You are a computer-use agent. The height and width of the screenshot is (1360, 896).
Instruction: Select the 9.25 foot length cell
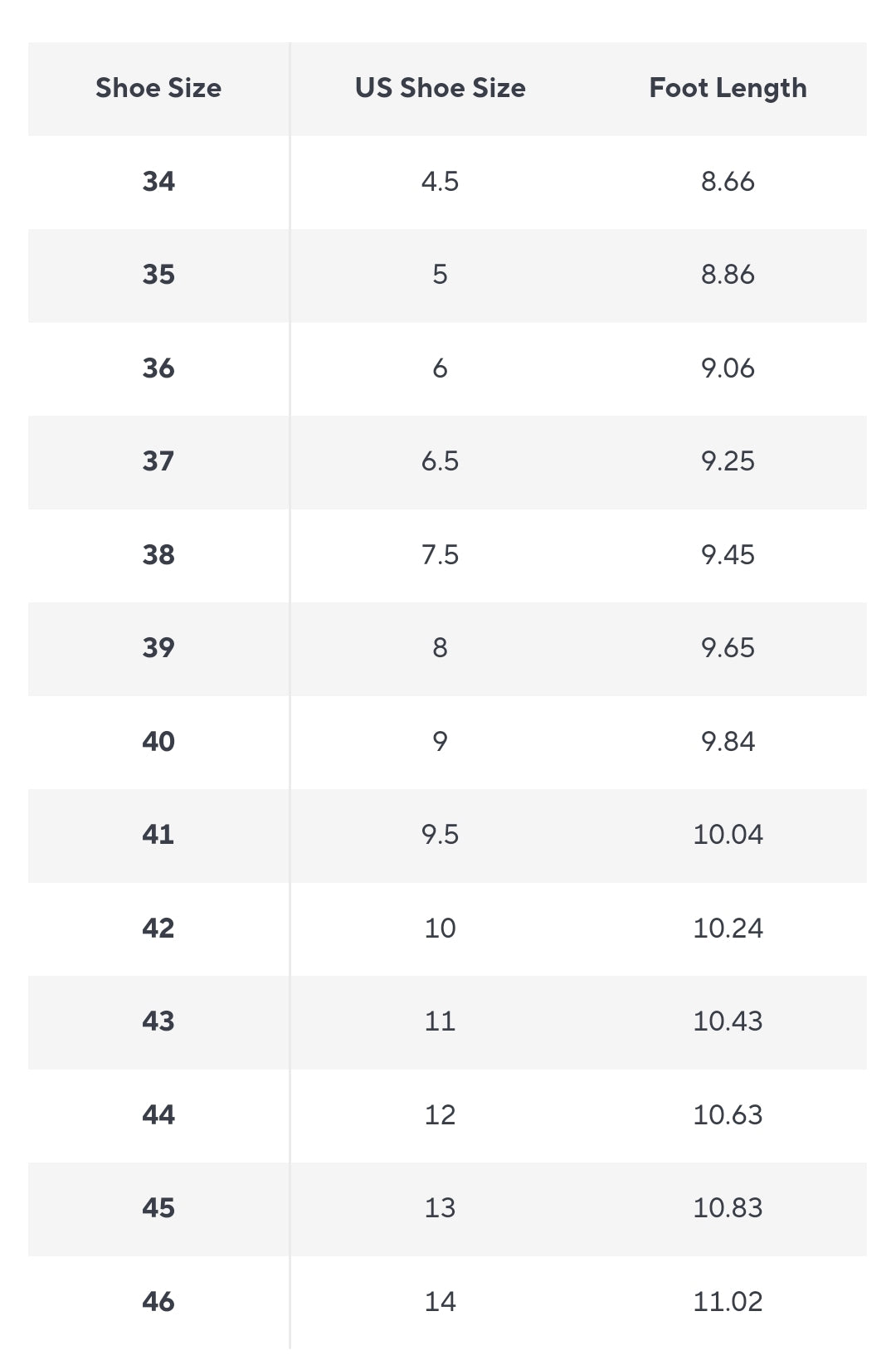728,461
